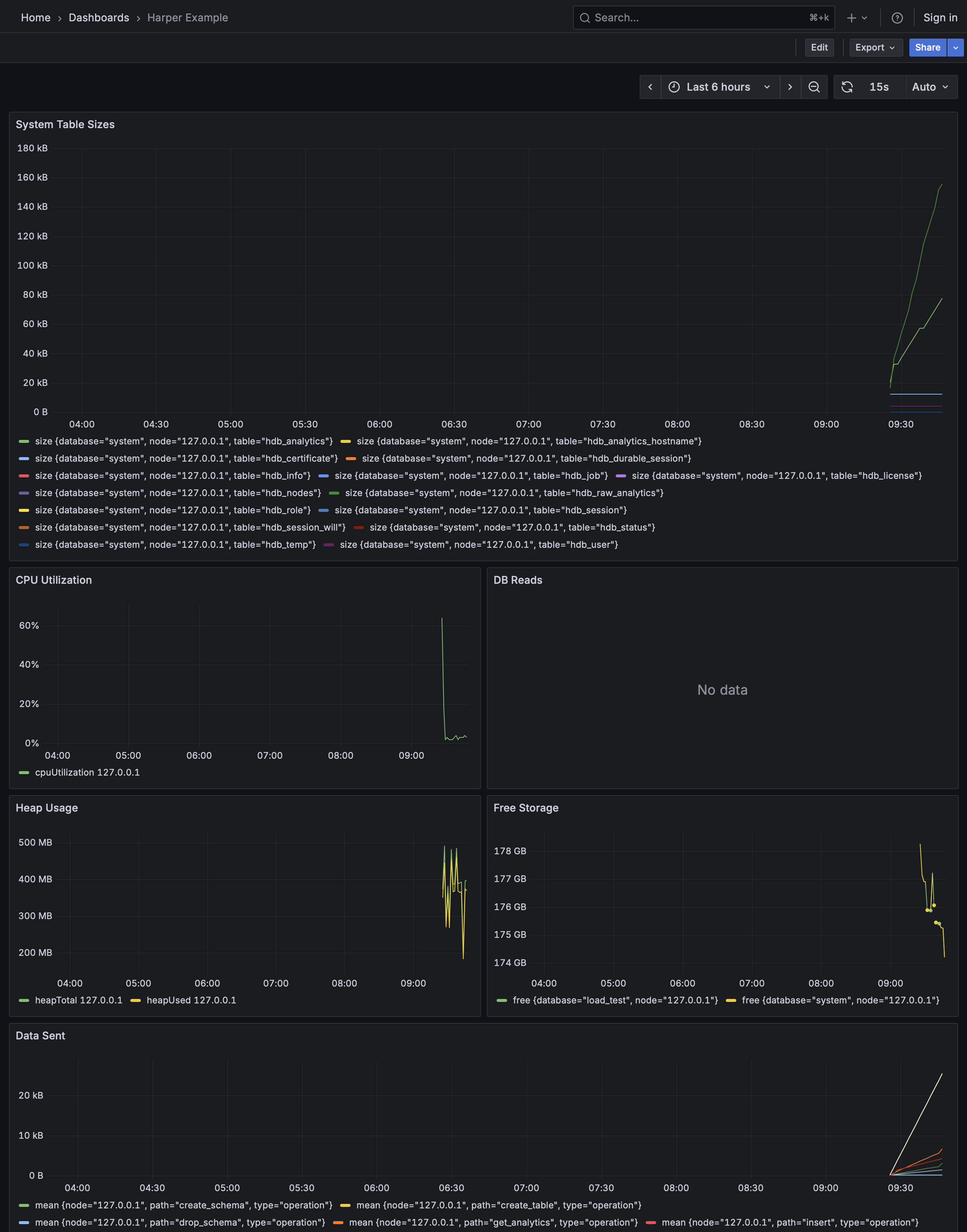The height and width of the screenshot is (1232, 967).
Task: Open the CPU Utilization panel title
Action: [x=54, y=580]
